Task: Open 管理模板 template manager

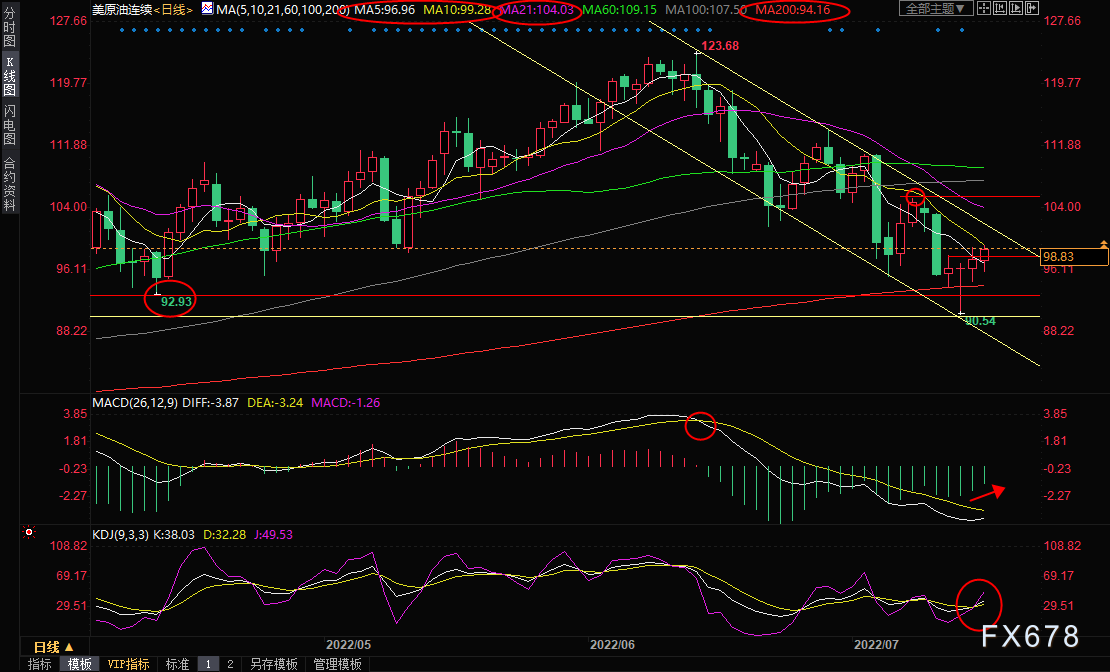Action: [x=338, y=664]
